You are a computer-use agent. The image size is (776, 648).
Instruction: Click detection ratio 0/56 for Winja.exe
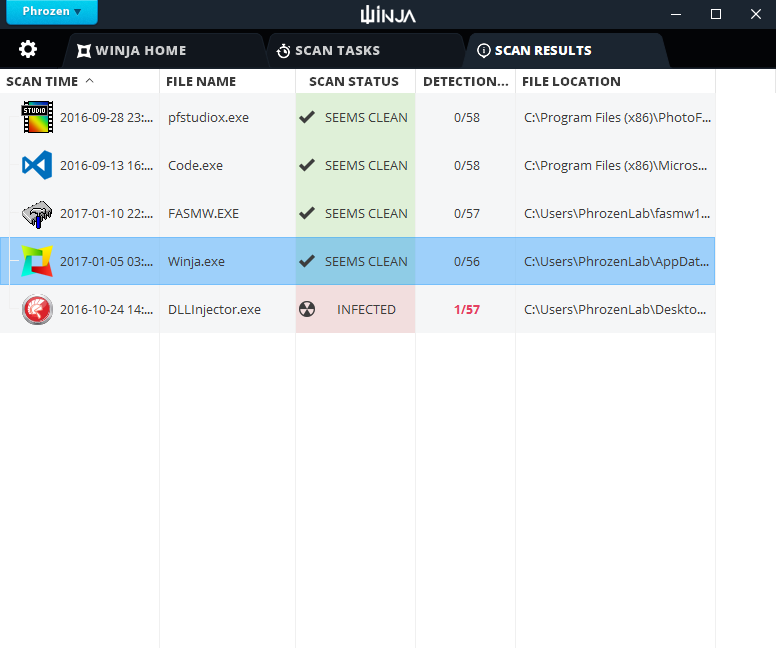467,261
